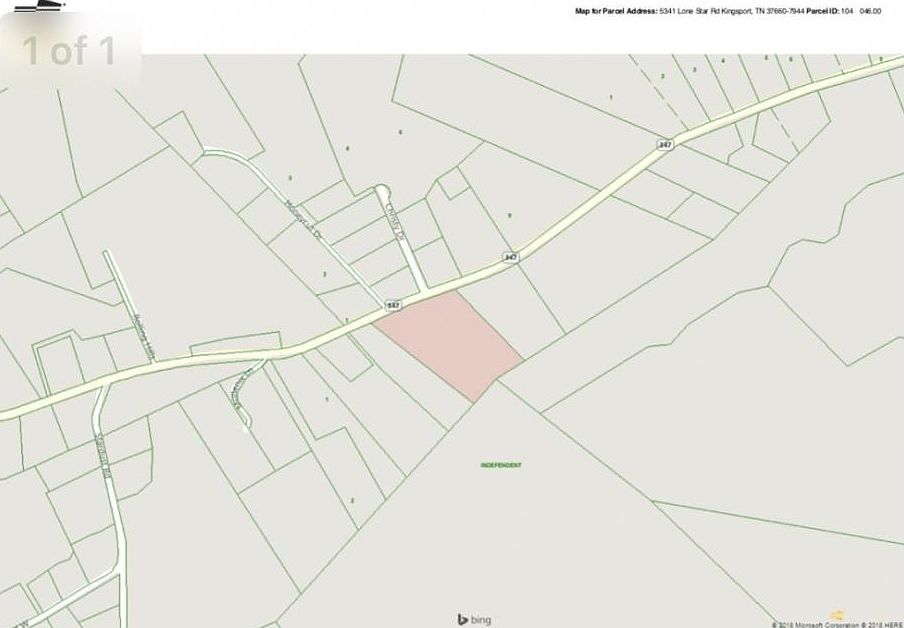The width and height of the screenshot is (904, 628).
Task: Click the bold "Map for Parcel Address:" label
Action: point(616,11)
